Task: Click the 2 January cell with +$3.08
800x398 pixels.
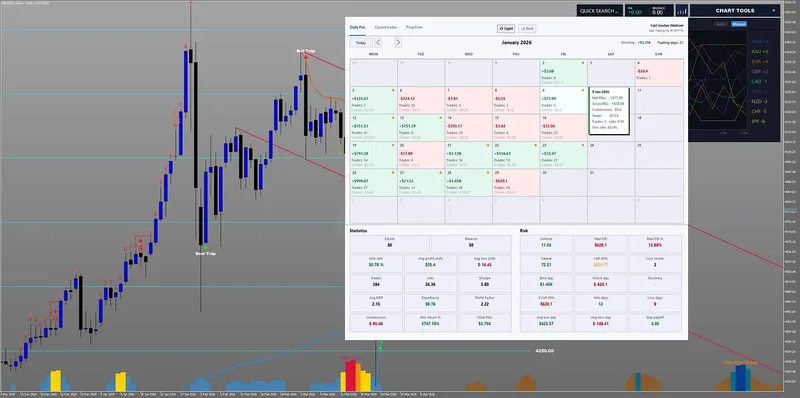Action: click(x=563, y=72)
